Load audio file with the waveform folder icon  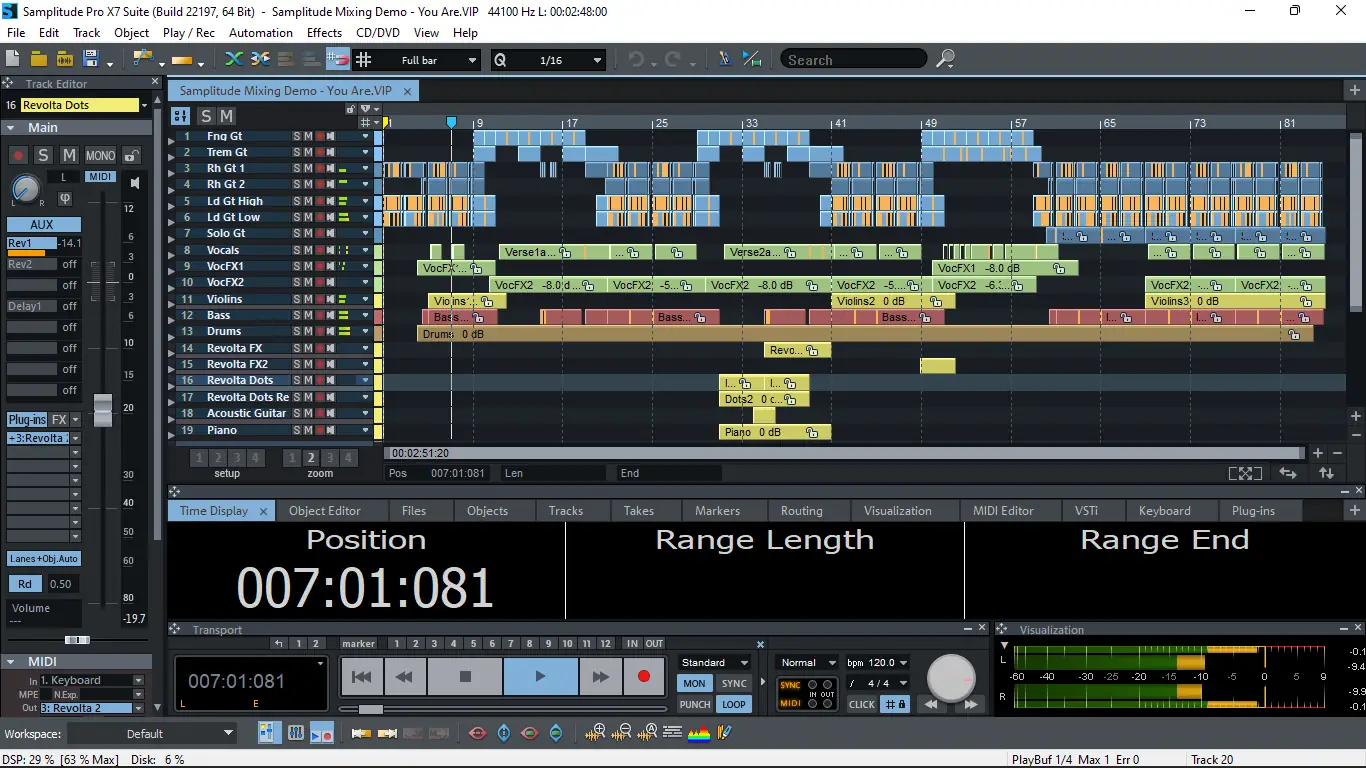point(65,60)
